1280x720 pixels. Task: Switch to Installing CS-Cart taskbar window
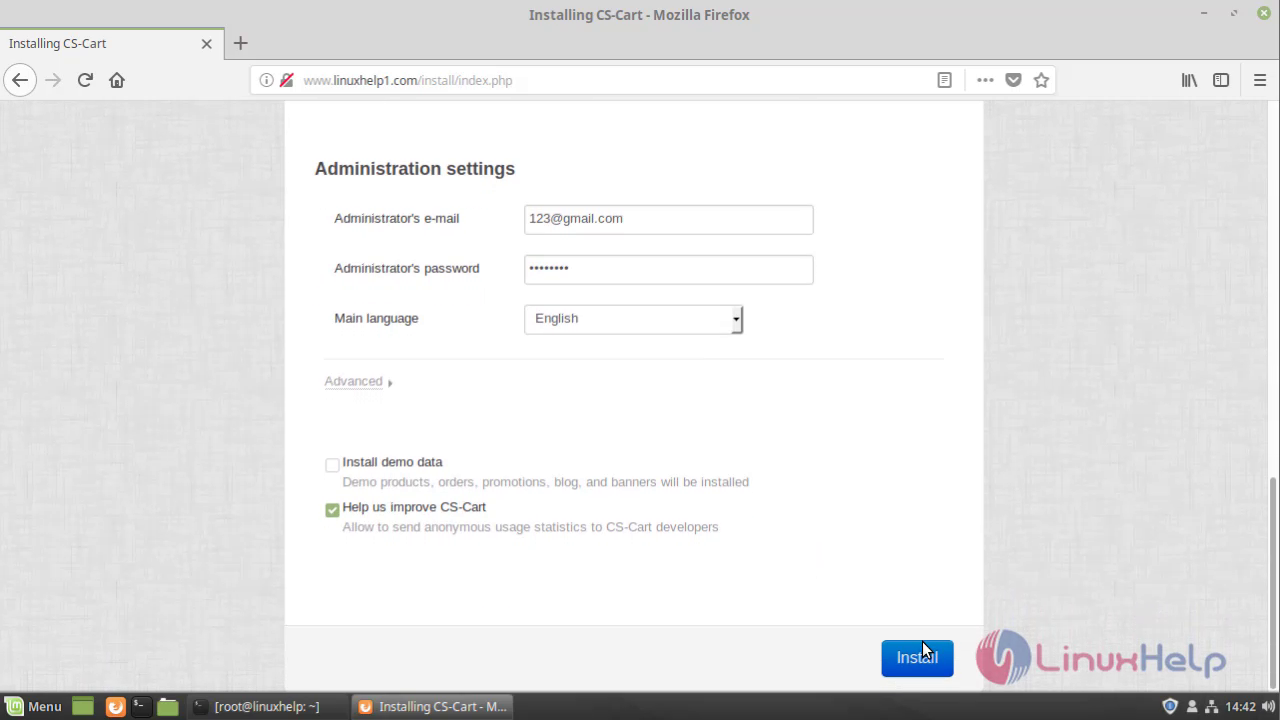pos(433,706)
